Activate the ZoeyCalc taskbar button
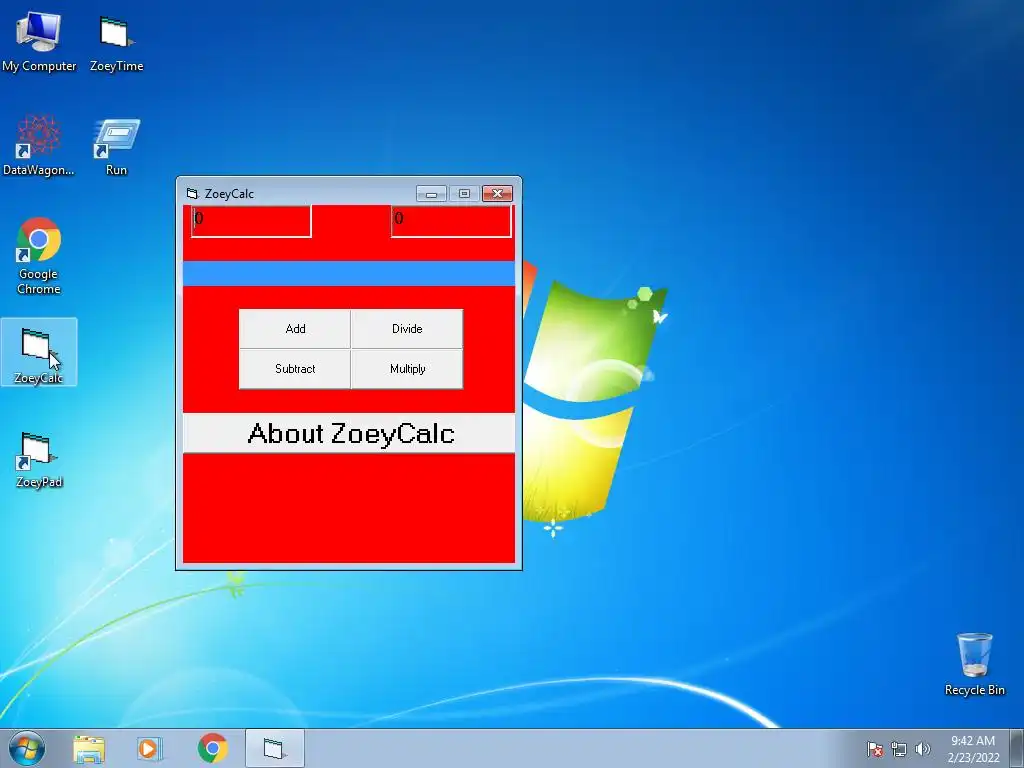1024x768 pixels. pos(275,748)
